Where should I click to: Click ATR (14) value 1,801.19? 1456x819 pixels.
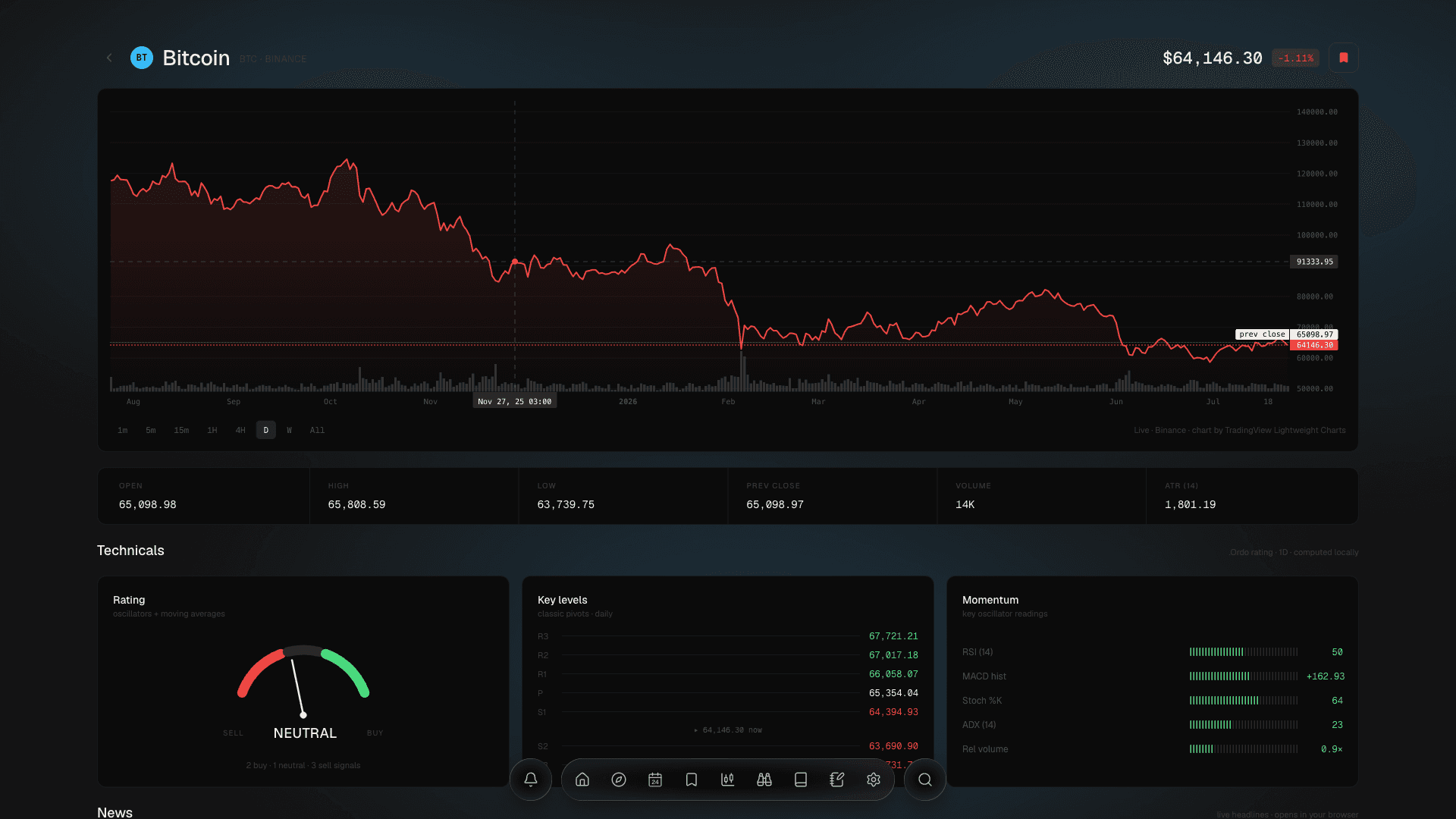(x=1191, y=505)
